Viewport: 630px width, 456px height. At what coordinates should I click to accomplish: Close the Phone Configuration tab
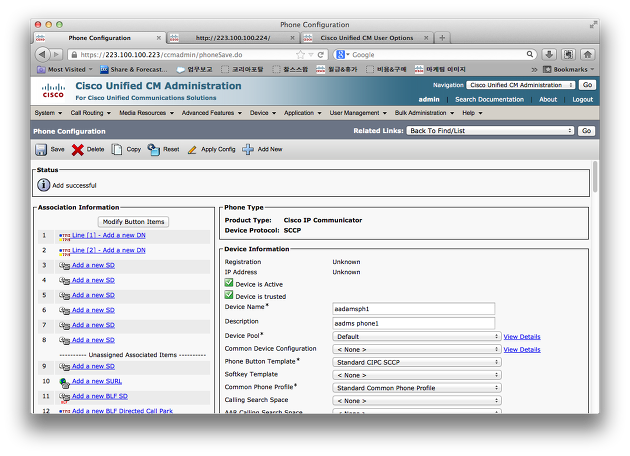coord(159,38)
